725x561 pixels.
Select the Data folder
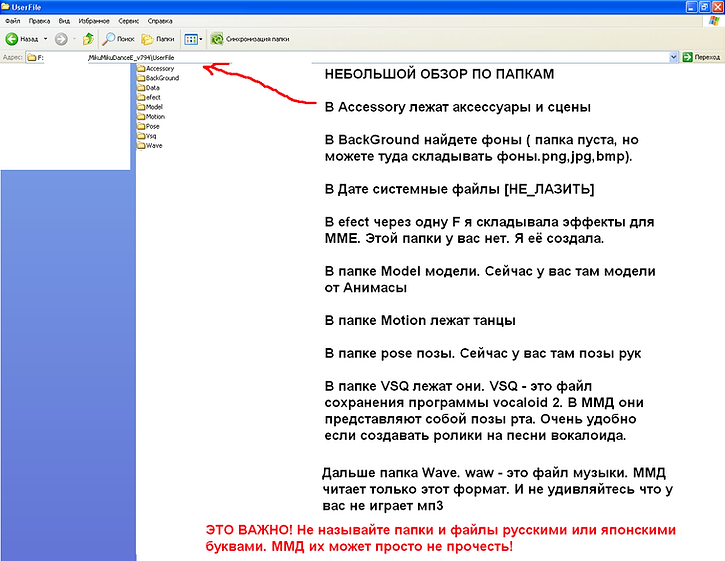click(148, 88)
